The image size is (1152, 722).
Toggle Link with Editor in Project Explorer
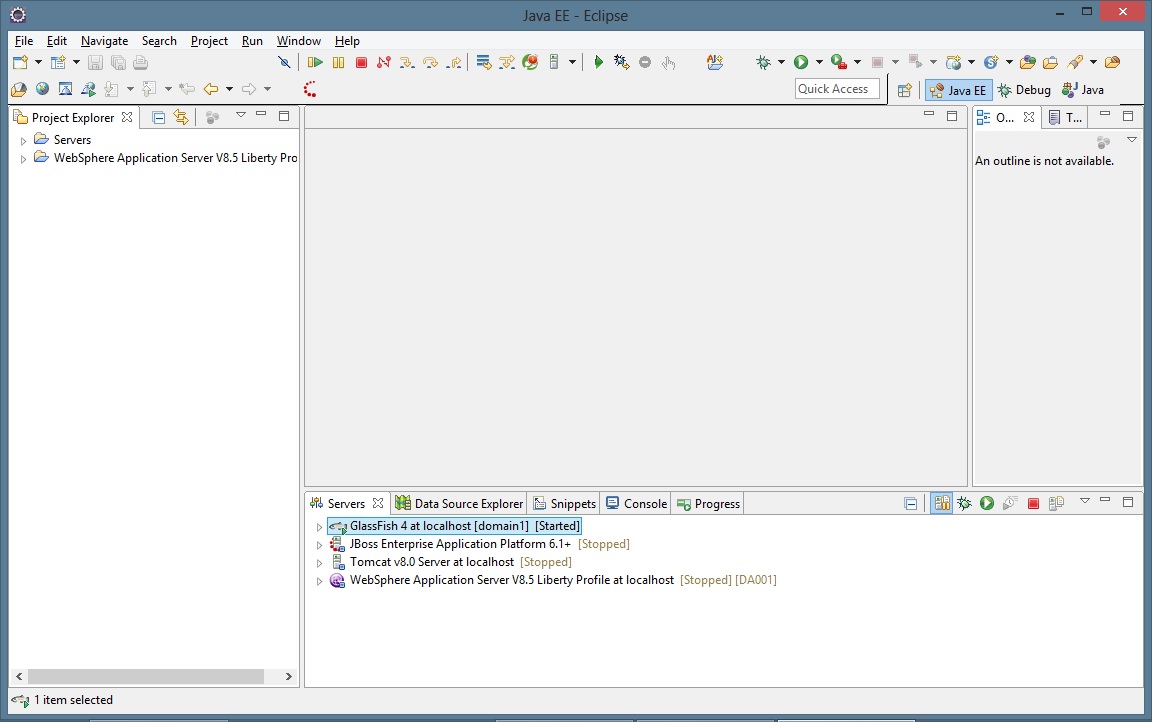point(181,117)
